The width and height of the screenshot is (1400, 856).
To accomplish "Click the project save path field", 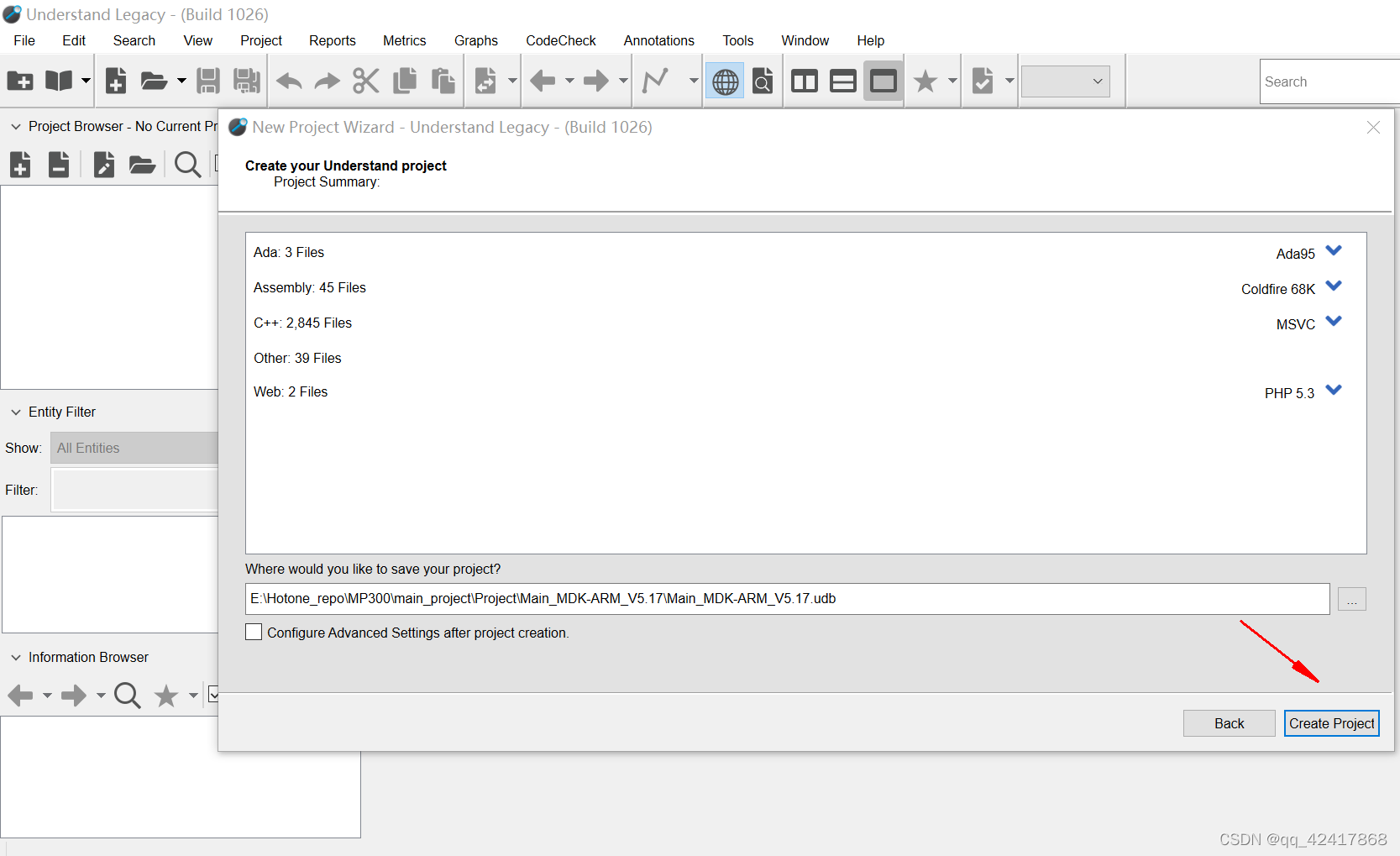I will [788, 599].
